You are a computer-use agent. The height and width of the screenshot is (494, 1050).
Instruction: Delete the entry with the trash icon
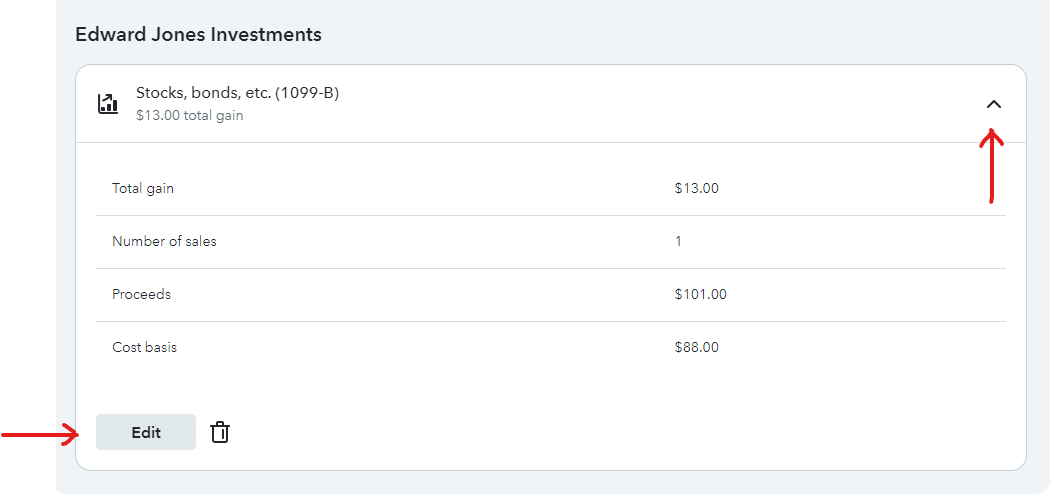click(220, 432)
